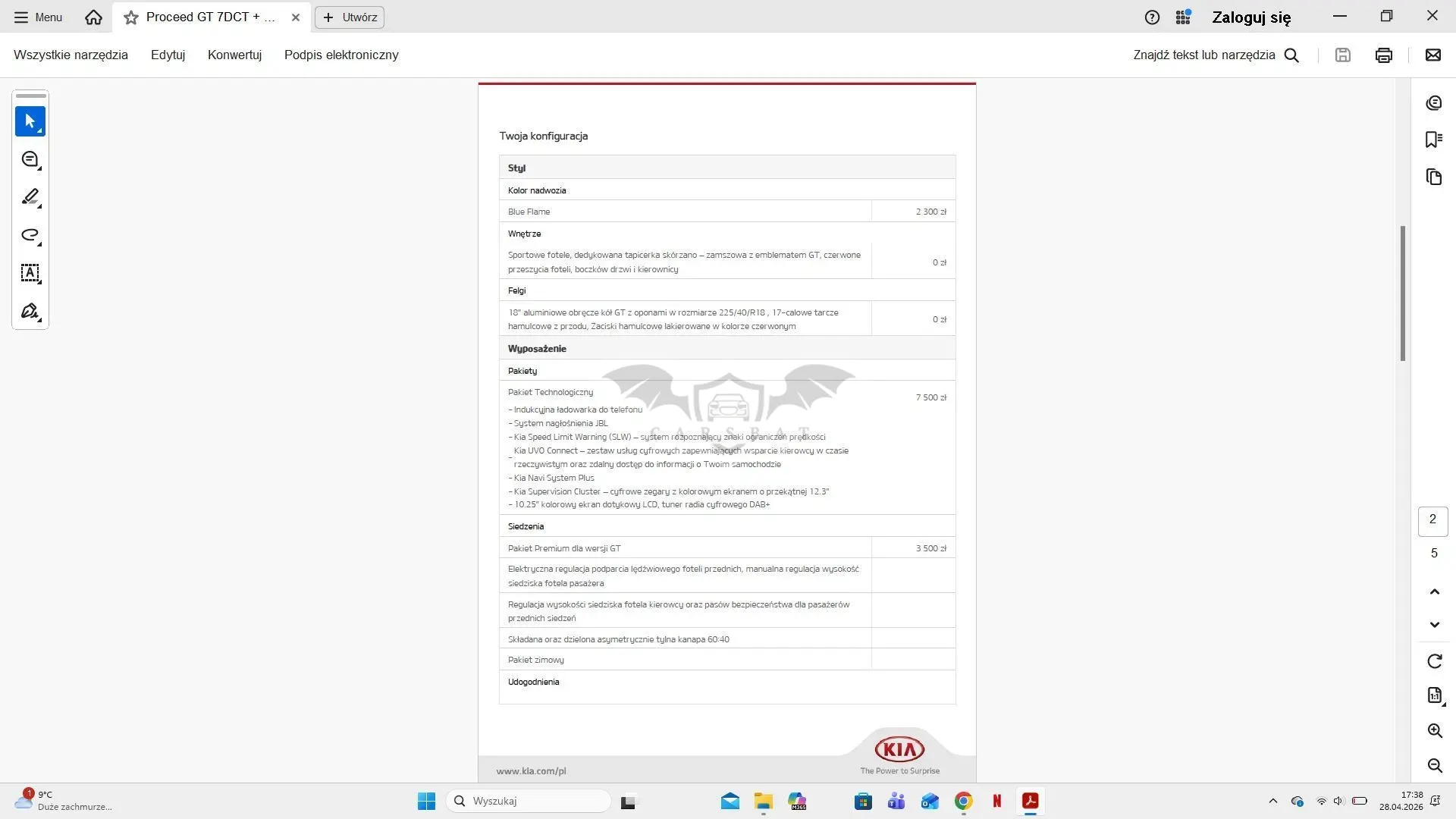Click the Utwórz create button

click(x=350, y=17)
